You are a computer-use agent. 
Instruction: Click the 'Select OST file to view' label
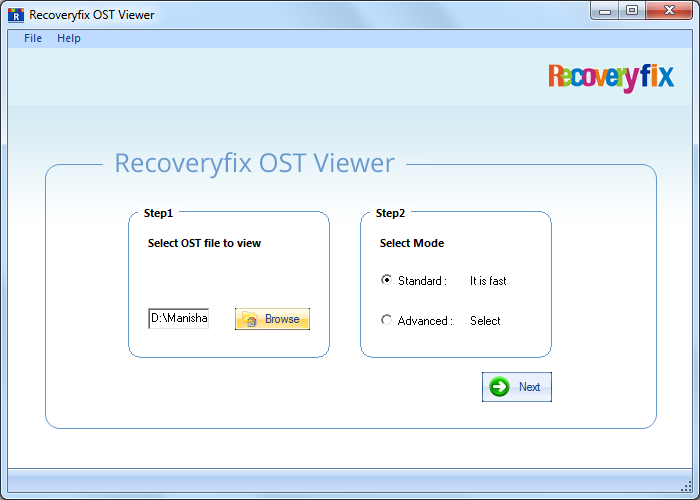[204, 243]
